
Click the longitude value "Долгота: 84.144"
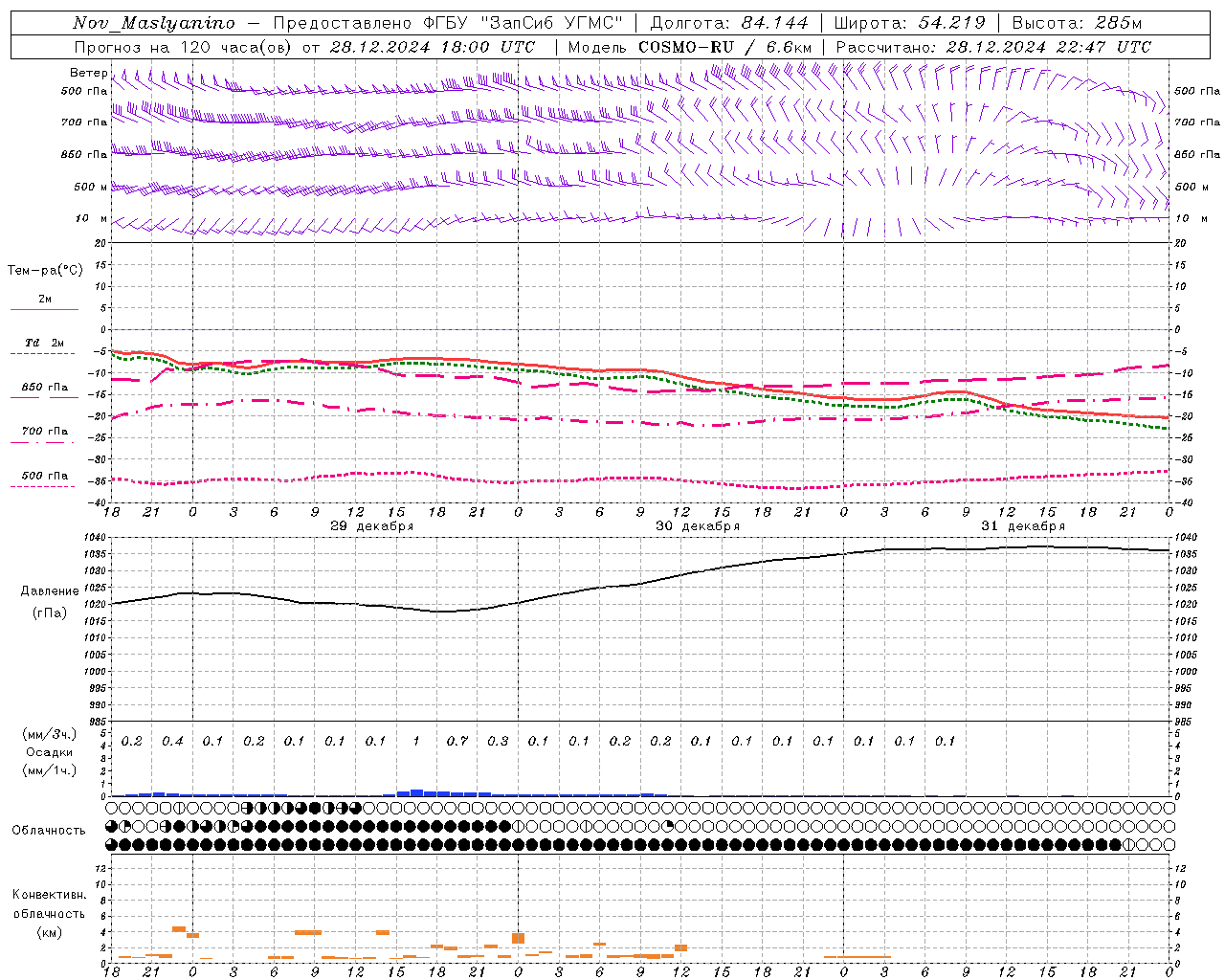tap(728, 23)
